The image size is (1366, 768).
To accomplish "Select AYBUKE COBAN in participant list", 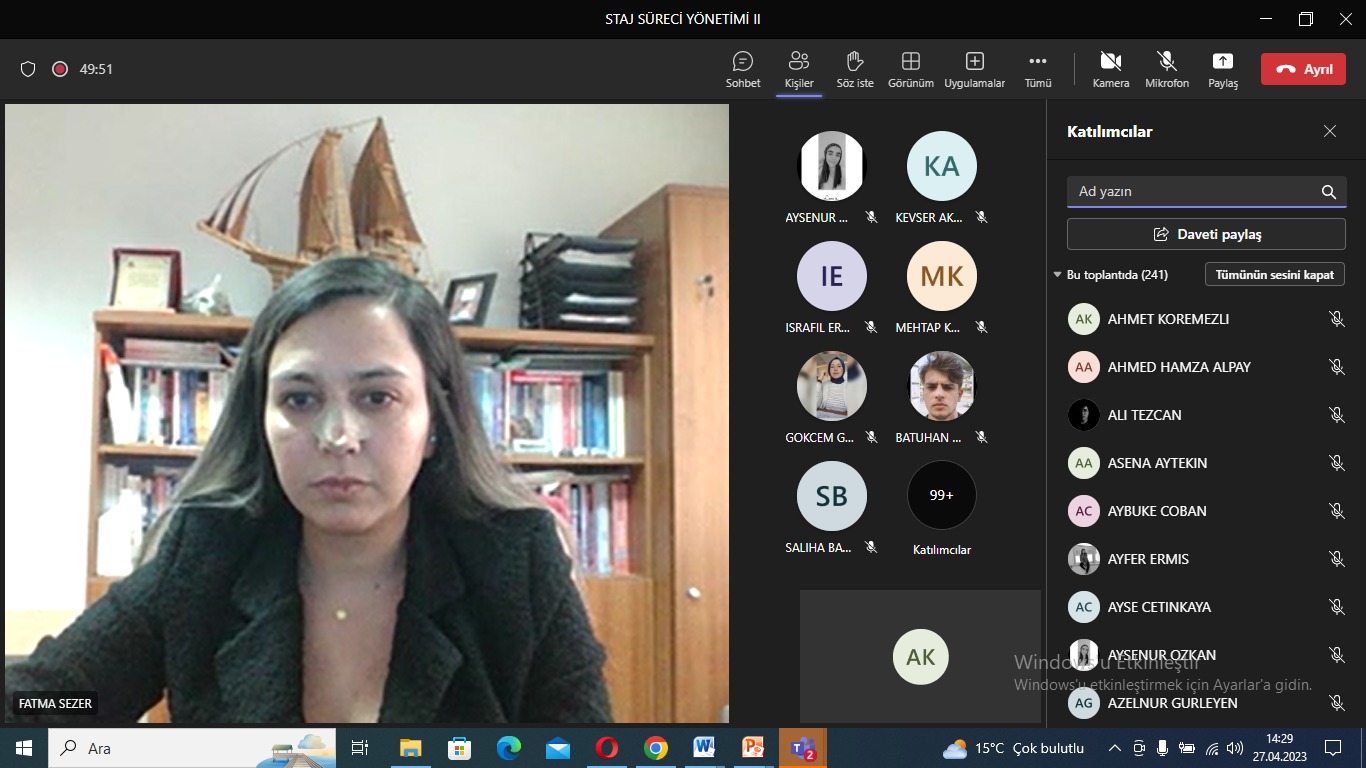I will coord(1206,511).
